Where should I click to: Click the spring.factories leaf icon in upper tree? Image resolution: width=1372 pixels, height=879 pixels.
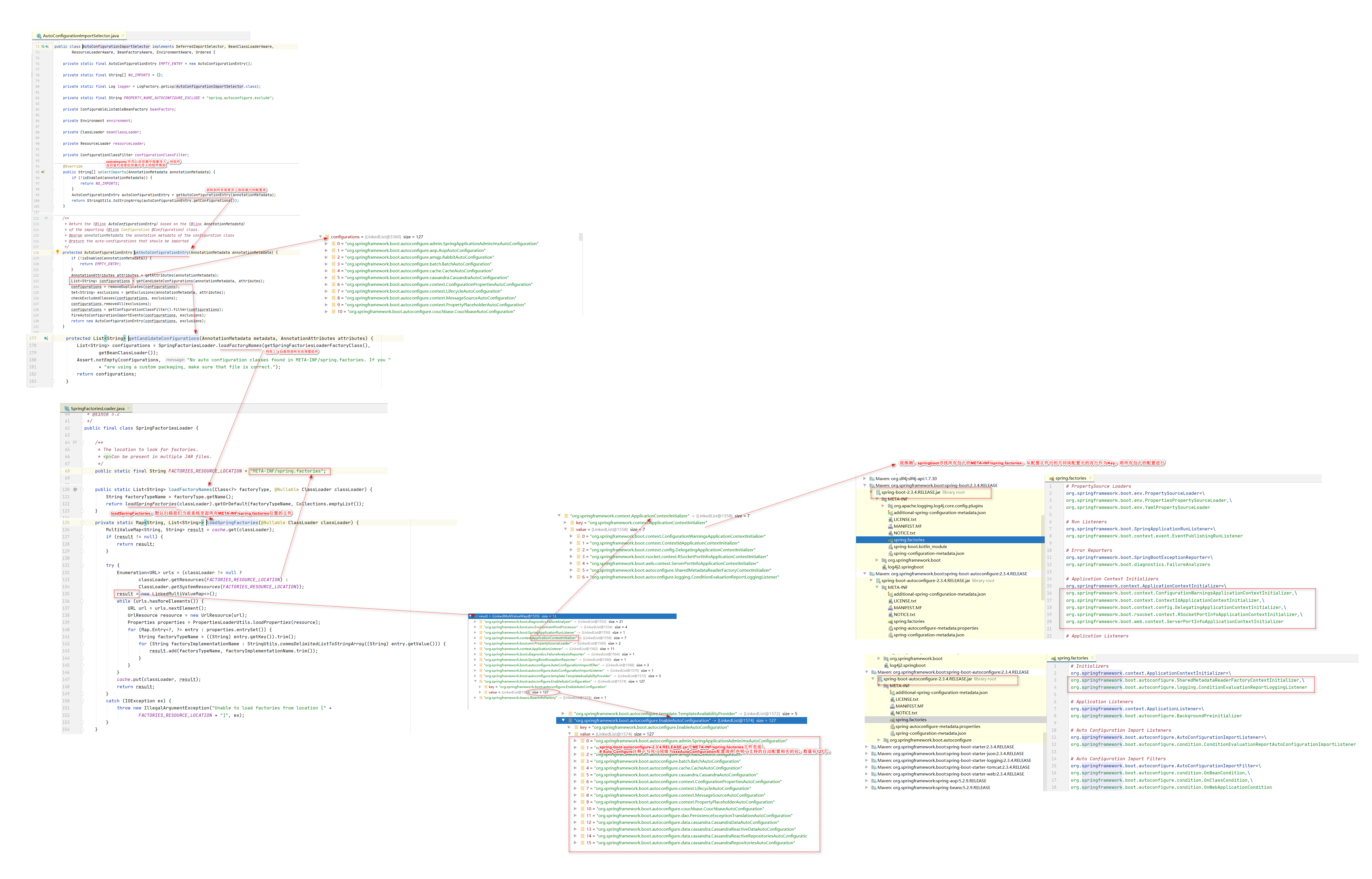coord(890,540)
